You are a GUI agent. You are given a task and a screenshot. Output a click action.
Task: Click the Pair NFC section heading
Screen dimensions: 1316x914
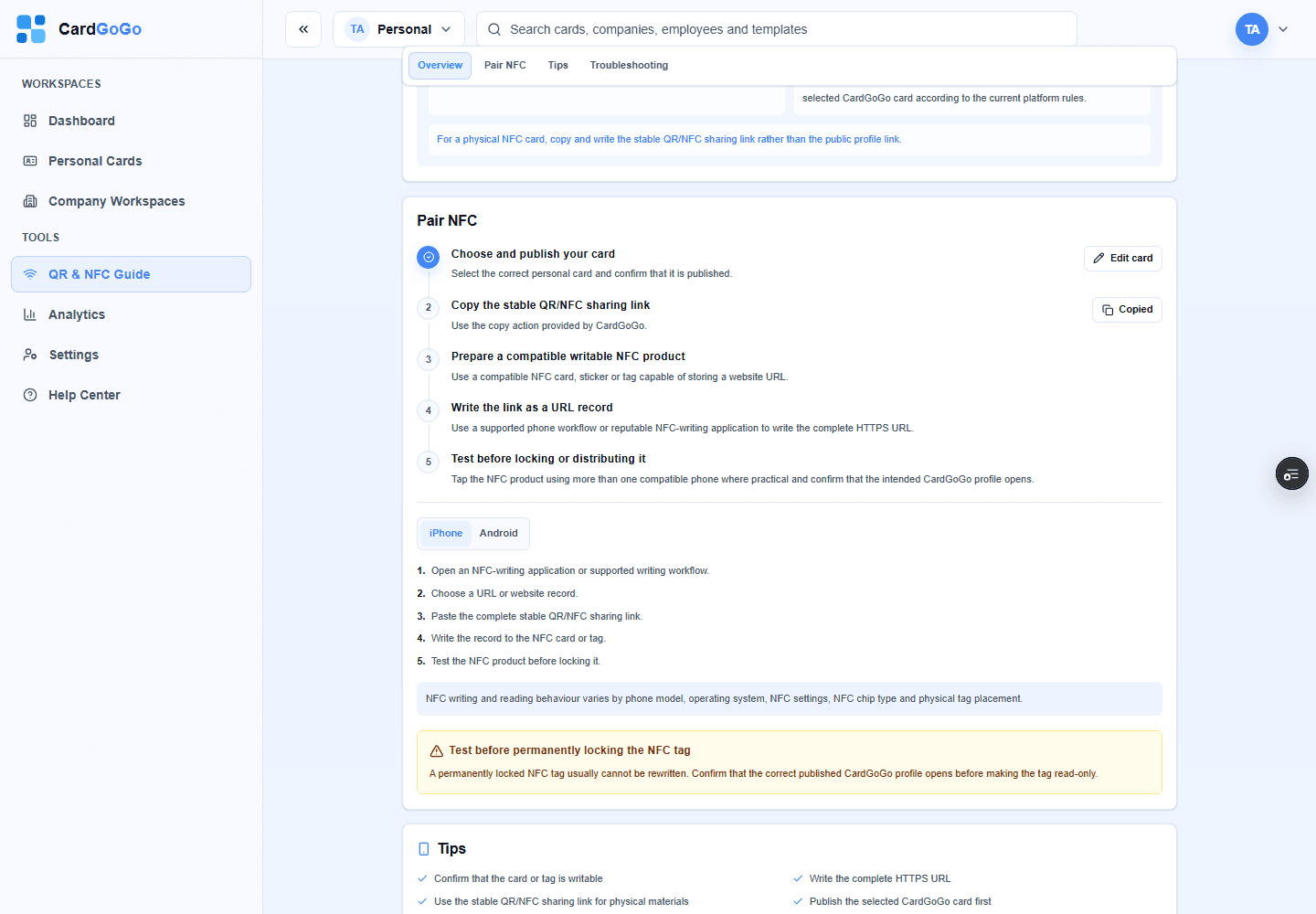pos(447,220)
